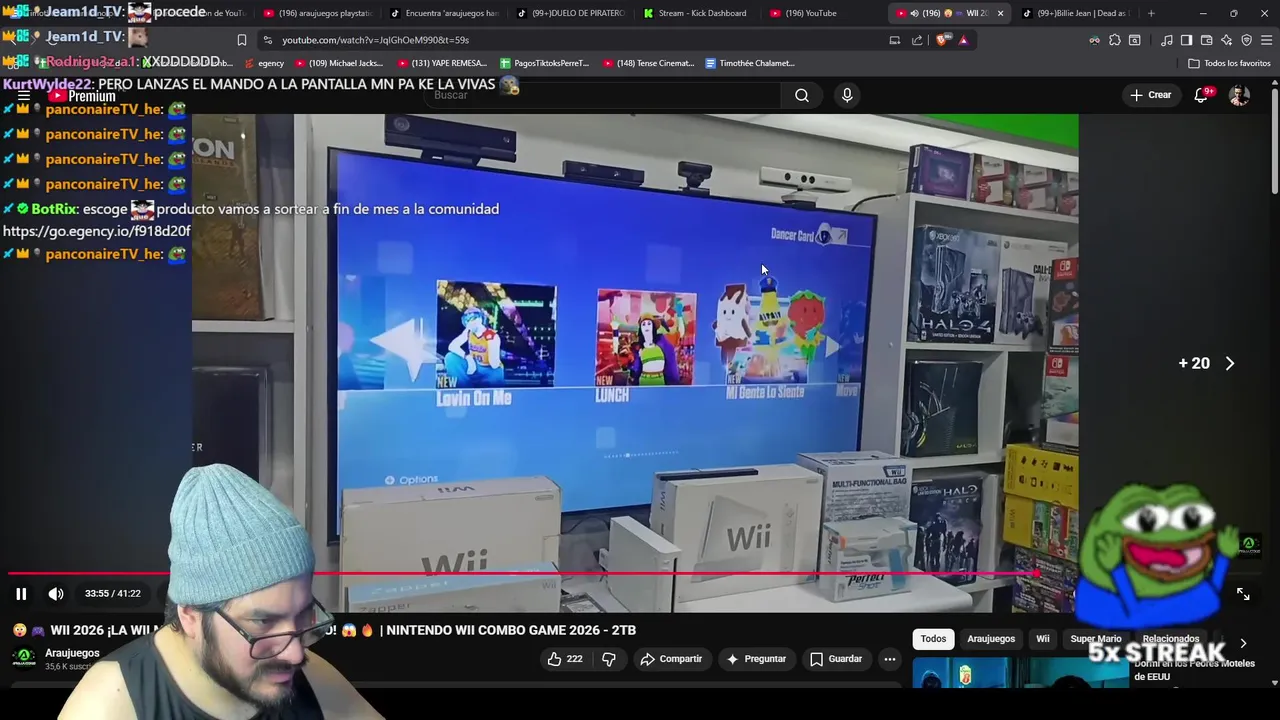
Task: Select the Super Mario filter chip
Action: 1096,639
